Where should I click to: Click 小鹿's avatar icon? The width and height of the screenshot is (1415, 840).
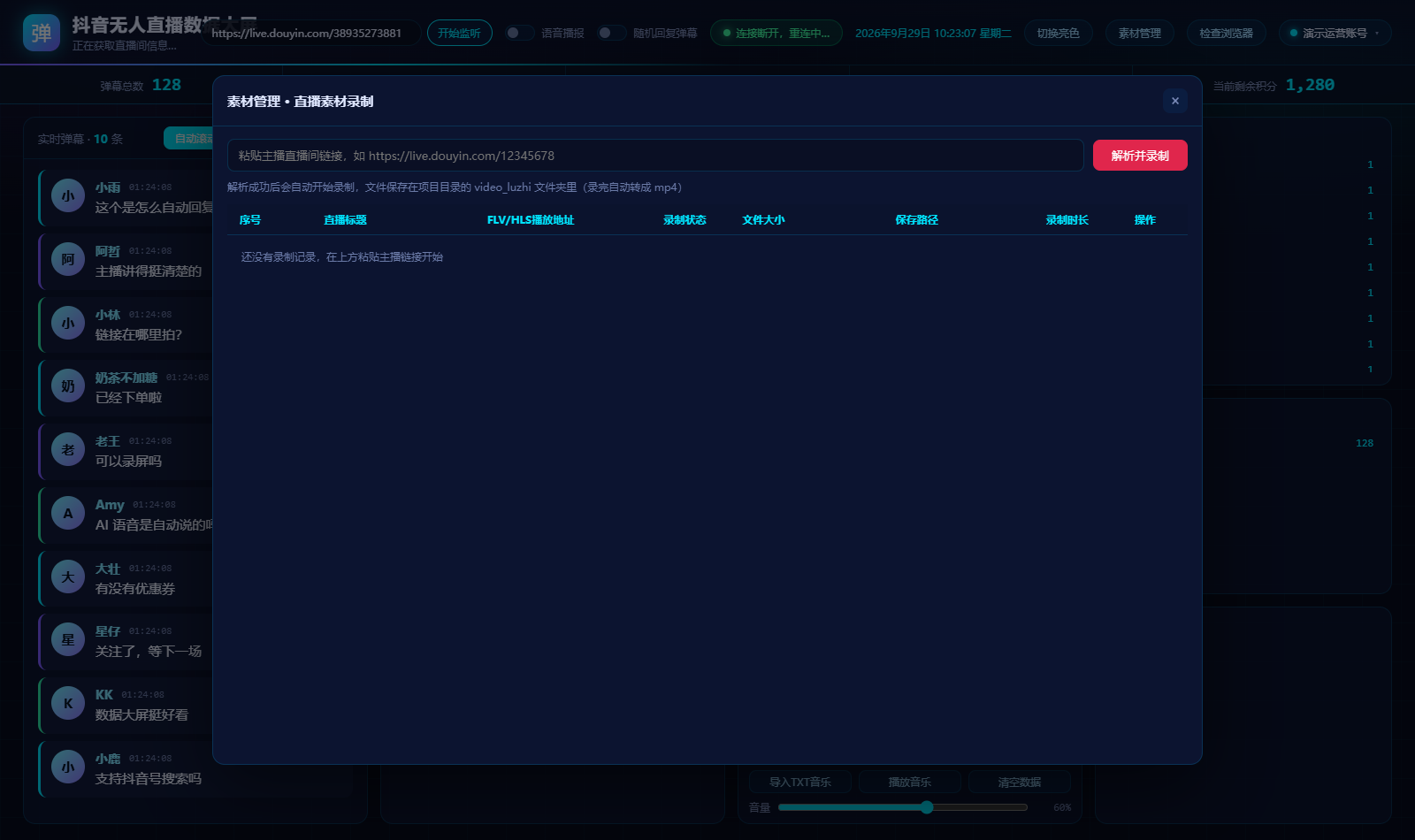coord(68,767)
